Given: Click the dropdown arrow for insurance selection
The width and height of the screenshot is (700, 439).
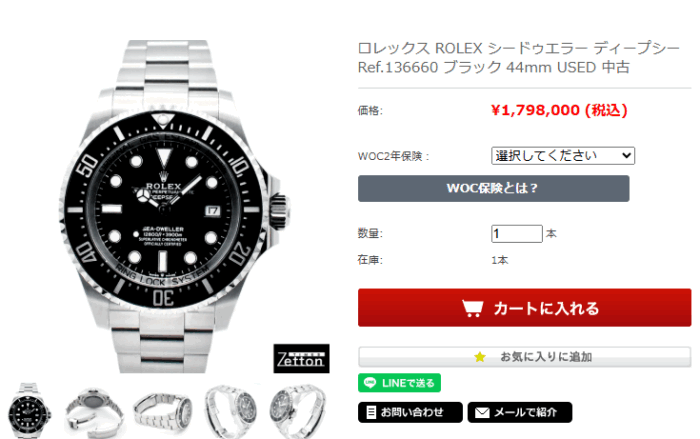Looking at the screenshot, I should pos(626,156).
